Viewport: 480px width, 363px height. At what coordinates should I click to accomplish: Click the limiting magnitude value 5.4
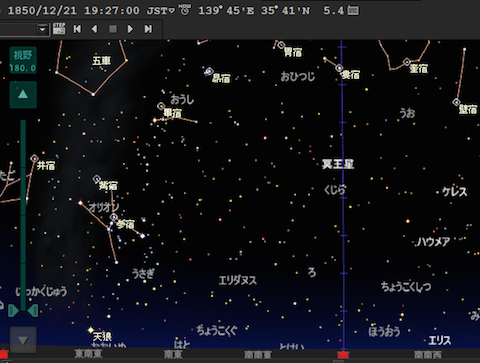(x=333, y=10)
